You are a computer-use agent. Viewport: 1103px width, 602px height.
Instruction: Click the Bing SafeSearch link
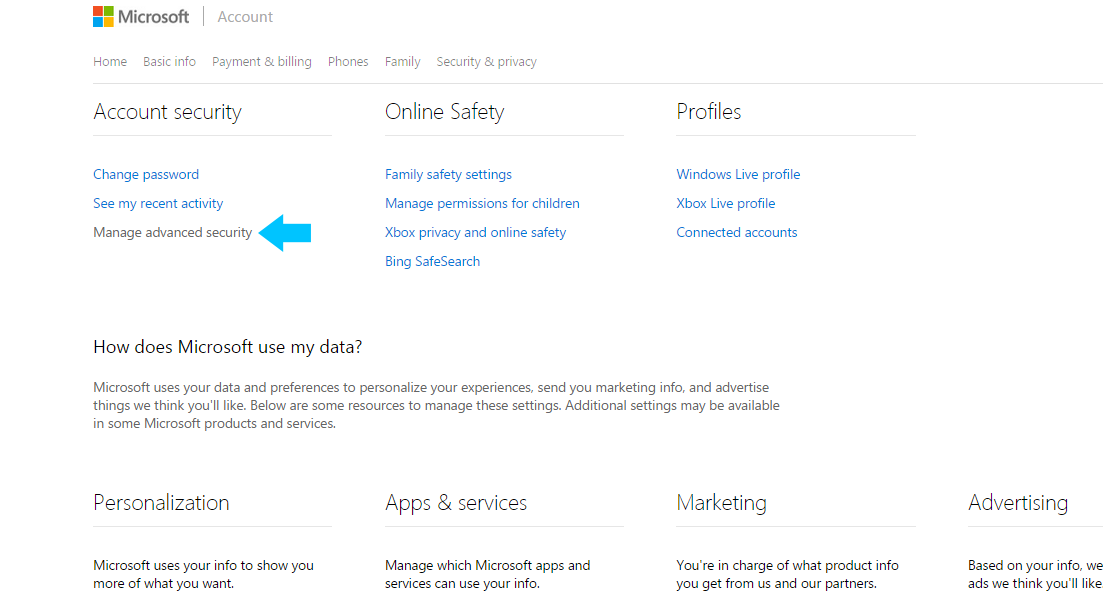(x=433, y=262)
